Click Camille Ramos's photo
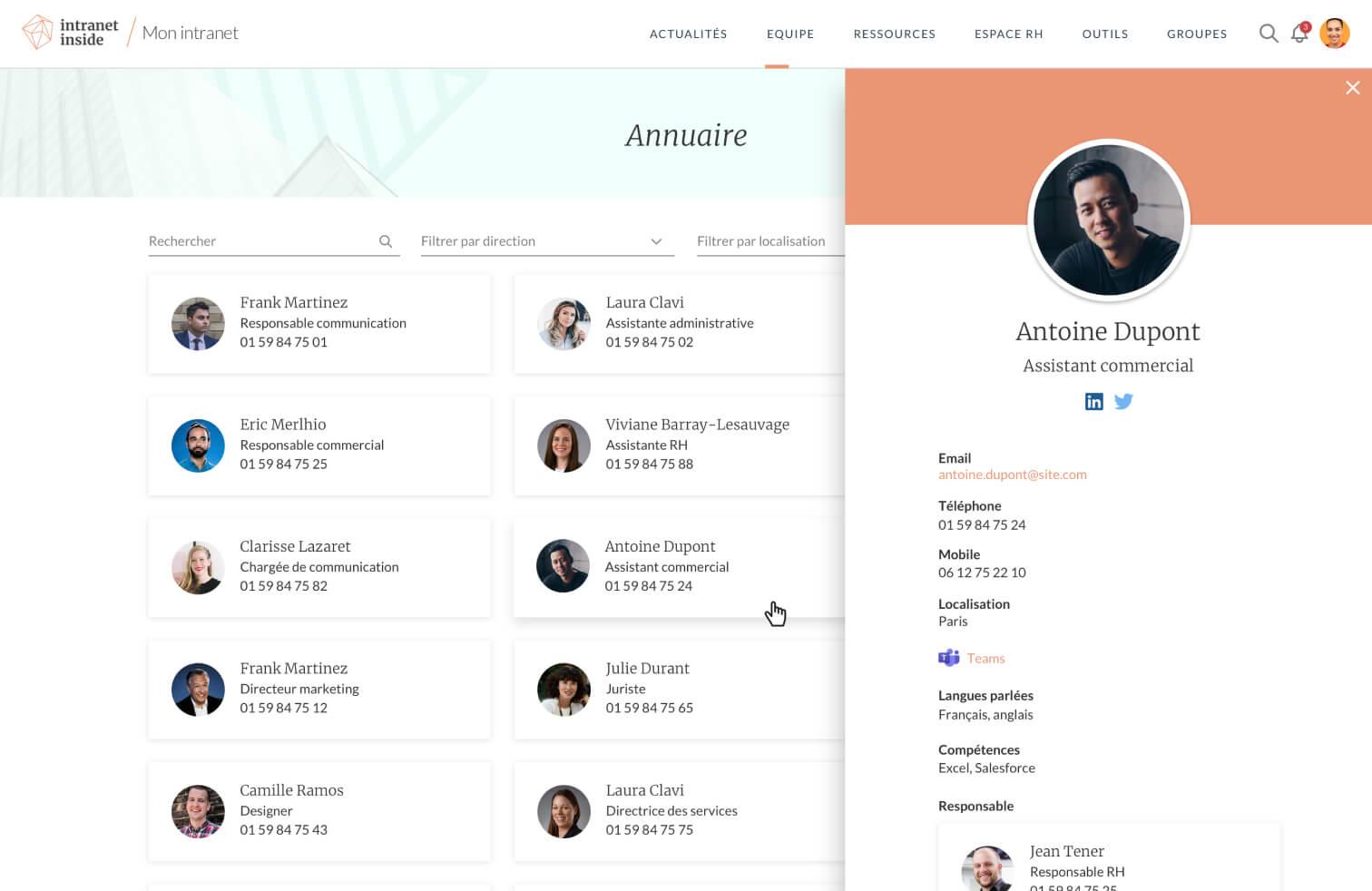 click(198, 811)
